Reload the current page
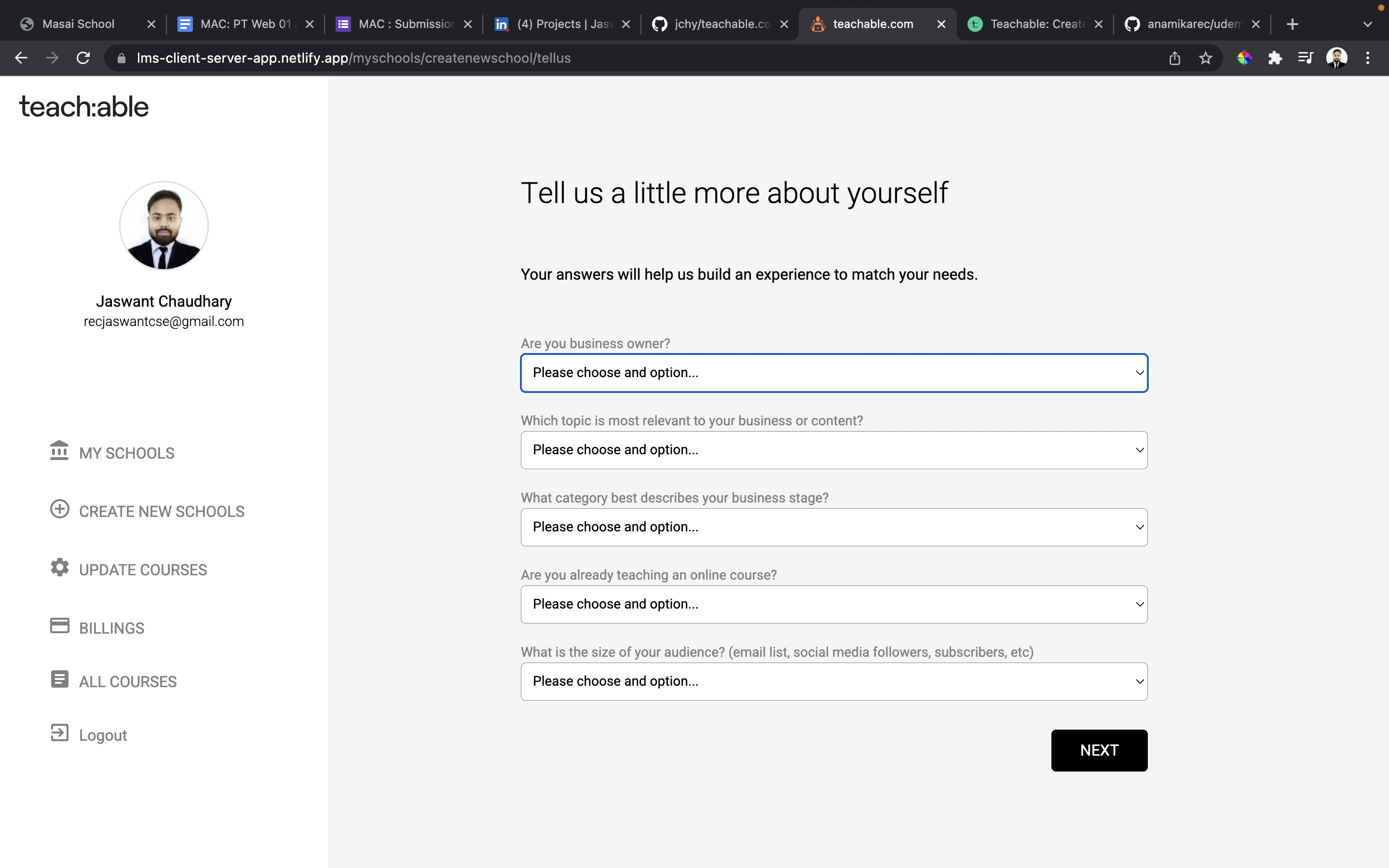 (x=83, y=57)
